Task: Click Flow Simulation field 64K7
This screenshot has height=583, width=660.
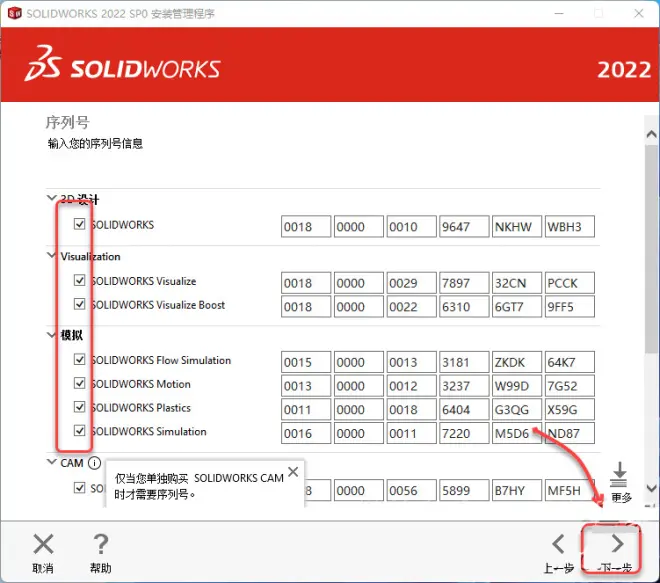Action: [x=570, y=362]
